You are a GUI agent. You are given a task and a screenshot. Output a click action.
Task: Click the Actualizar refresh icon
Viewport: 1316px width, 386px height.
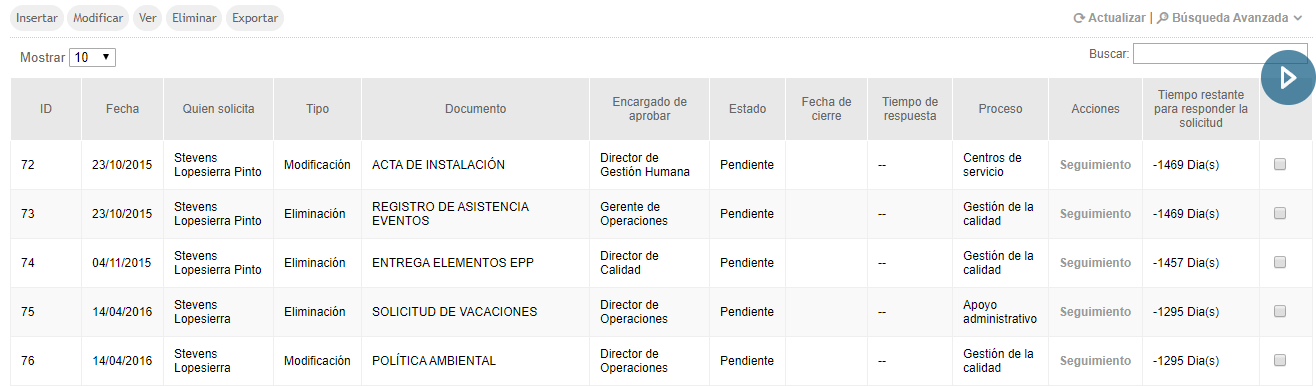coord(1078,18)
